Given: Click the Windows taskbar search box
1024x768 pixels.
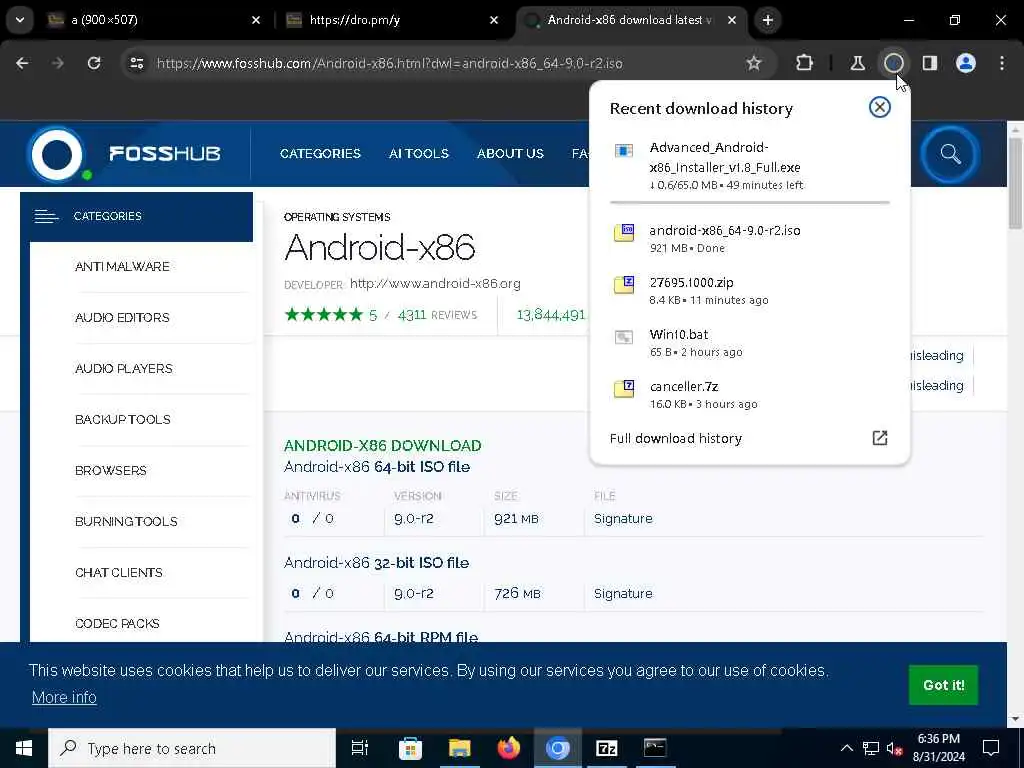Looking at the screenshot, I should tap(192, 748).
